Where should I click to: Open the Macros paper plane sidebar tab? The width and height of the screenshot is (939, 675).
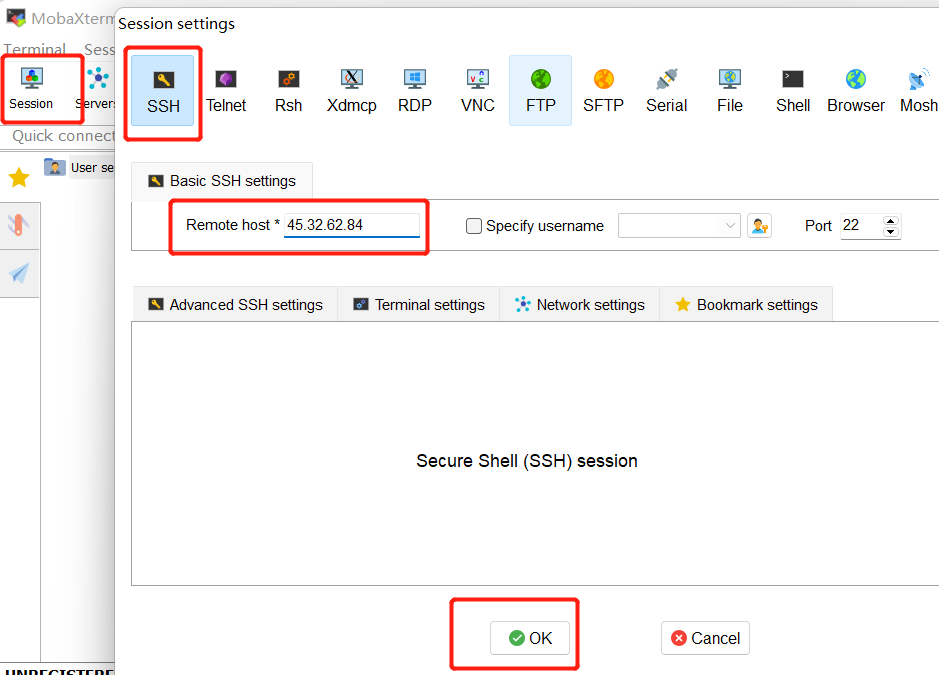[x=19, y=273]
